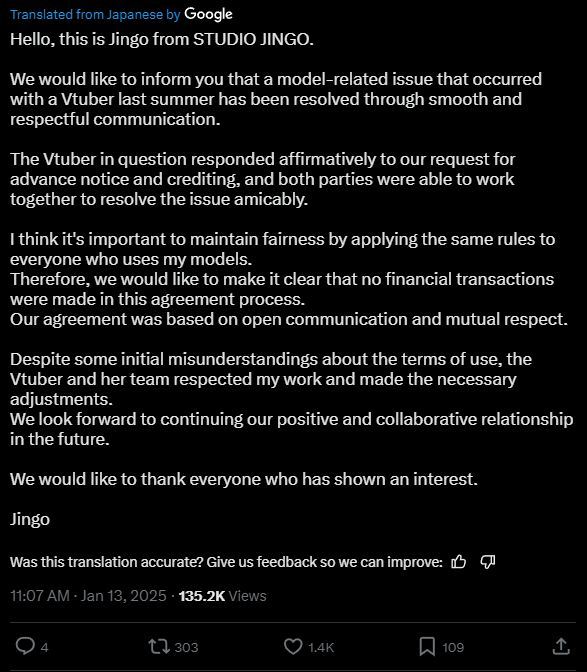
Task: Click the Google logo at the top
Action: click(208, 15)
